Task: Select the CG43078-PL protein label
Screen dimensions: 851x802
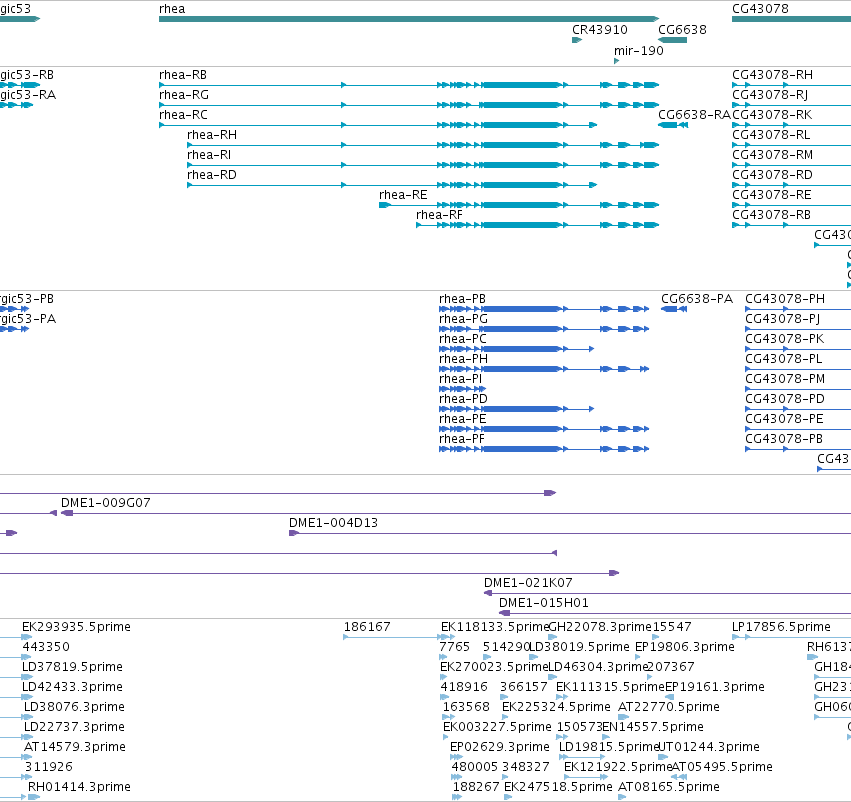Action: [x=784, y=359]
